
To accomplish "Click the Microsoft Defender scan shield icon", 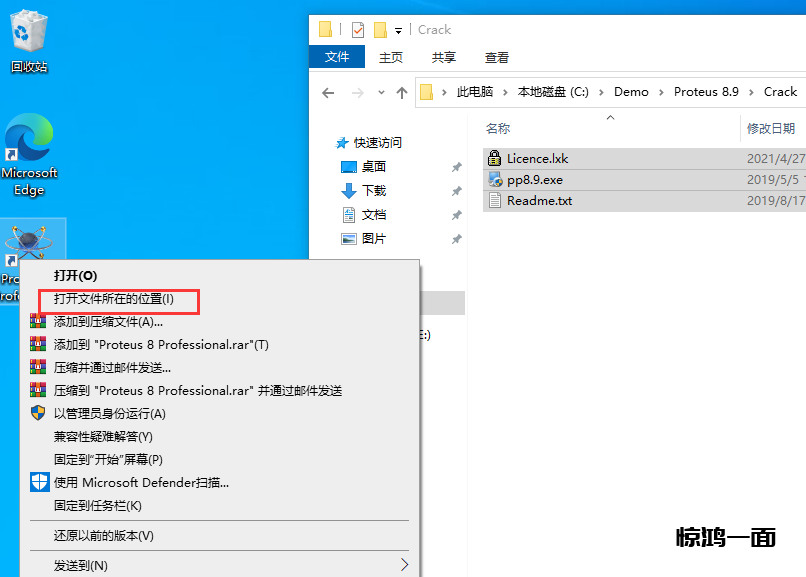I will click(39, 482).
